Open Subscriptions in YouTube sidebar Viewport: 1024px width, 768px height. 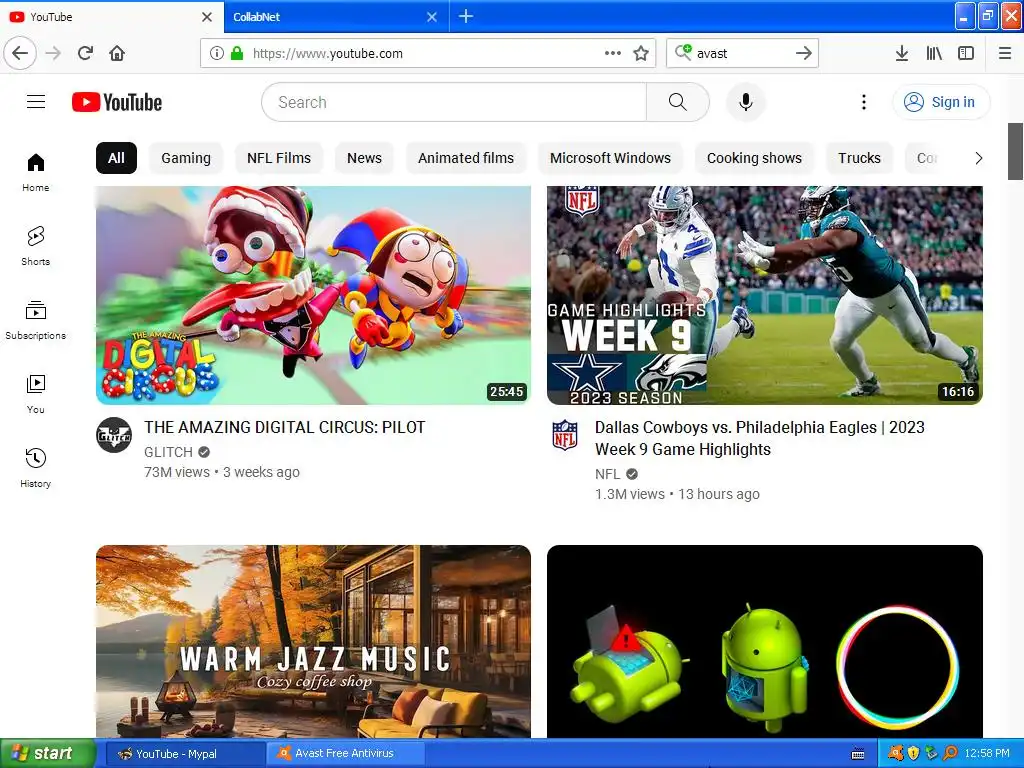35,320
